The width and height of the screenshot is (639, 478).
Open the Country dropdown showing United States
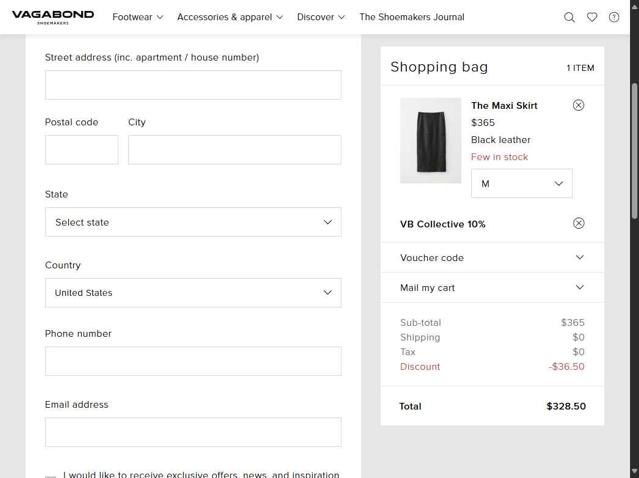pos(193,293)
